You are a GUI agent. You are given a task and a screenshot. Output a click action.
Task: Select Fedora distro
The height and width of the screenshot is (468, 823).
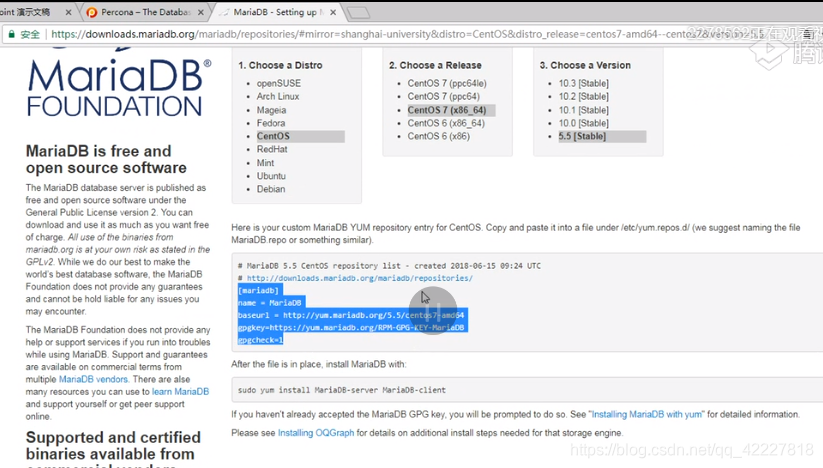click(x=271, y=123)
